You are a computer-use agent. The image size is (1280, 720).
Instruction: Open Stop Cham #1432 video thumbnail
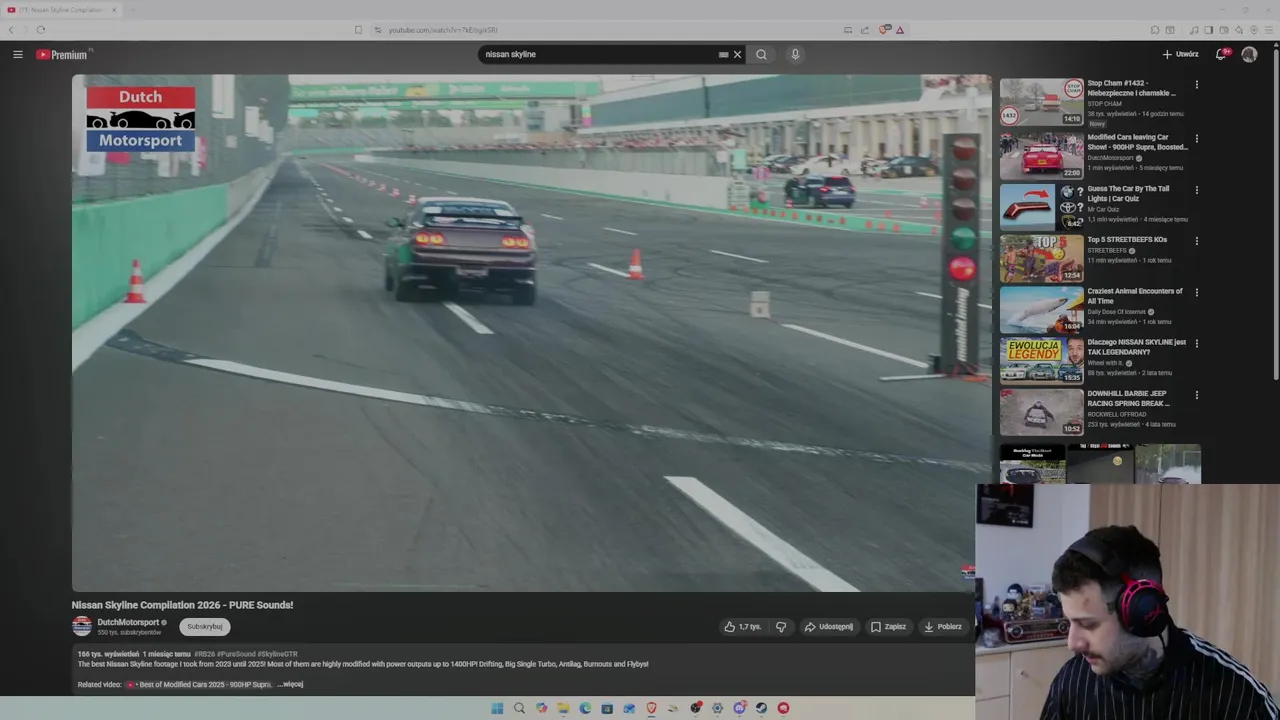(1041, 102)
